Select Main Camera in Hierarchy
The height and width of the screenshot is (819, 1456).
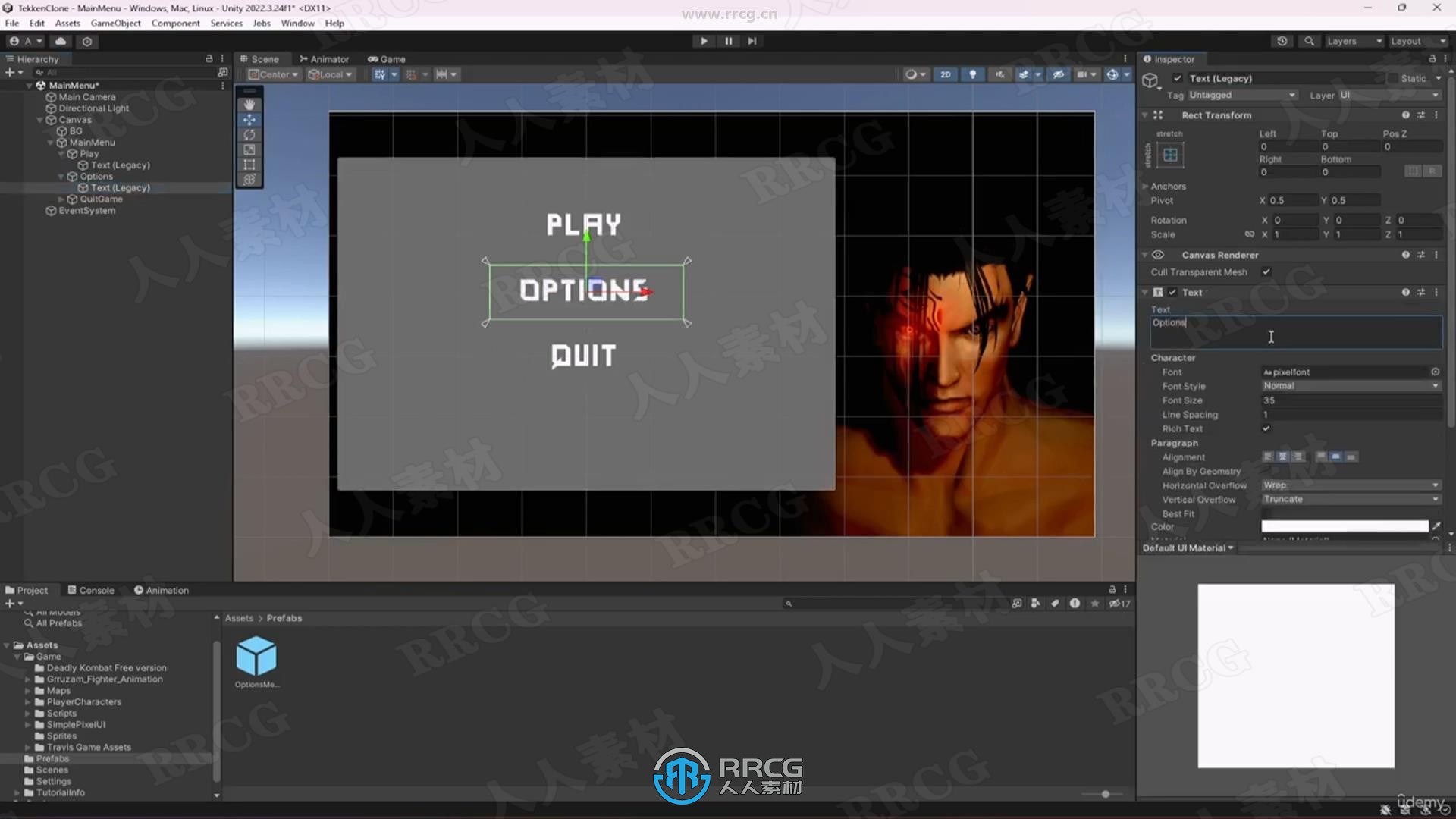point(87,97)
